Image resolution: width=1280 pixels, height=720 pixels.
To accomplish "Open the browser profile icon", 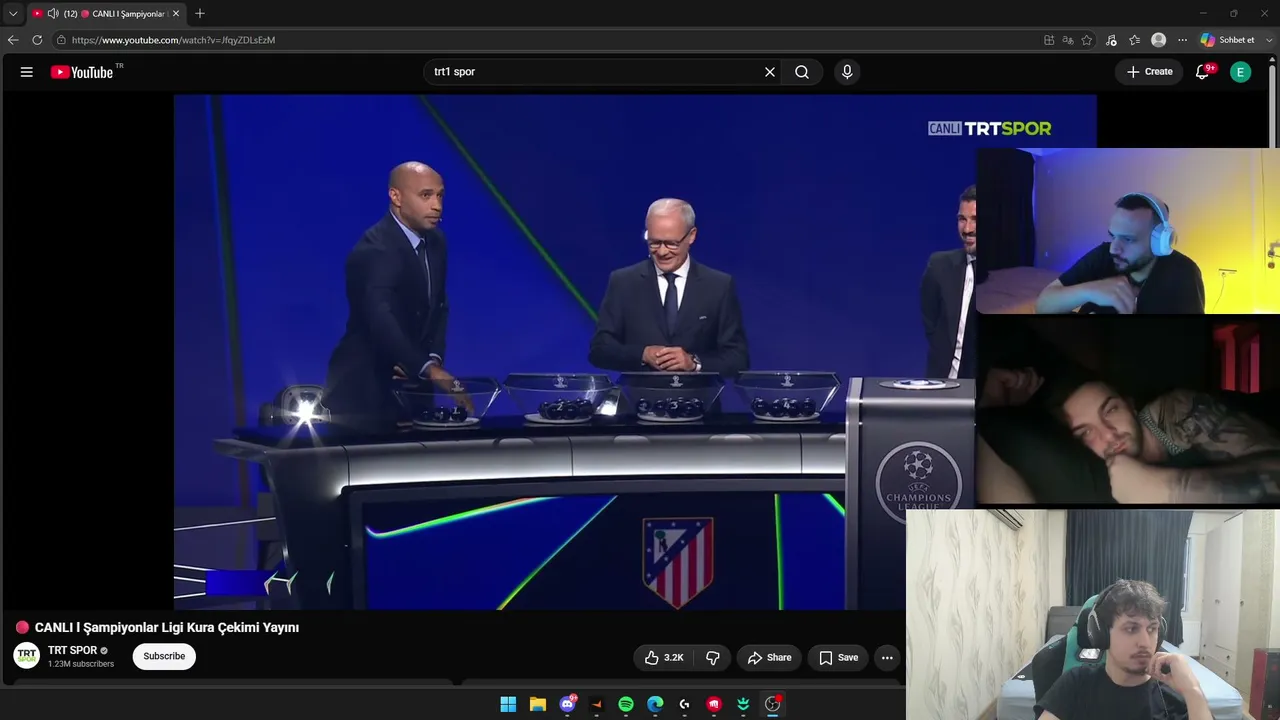I will [1158, 40].
